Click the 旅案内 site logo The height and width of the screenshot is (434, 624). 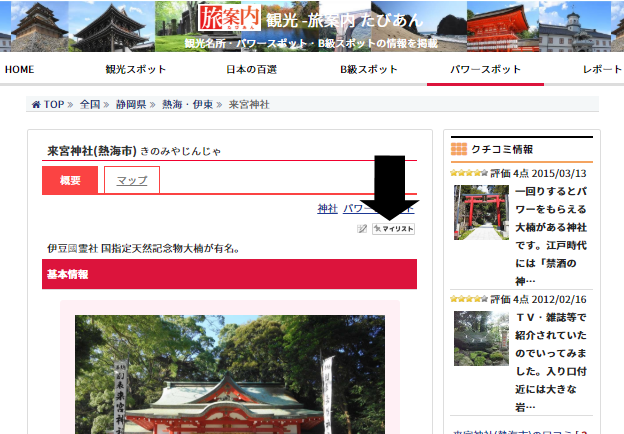point(228,18)
